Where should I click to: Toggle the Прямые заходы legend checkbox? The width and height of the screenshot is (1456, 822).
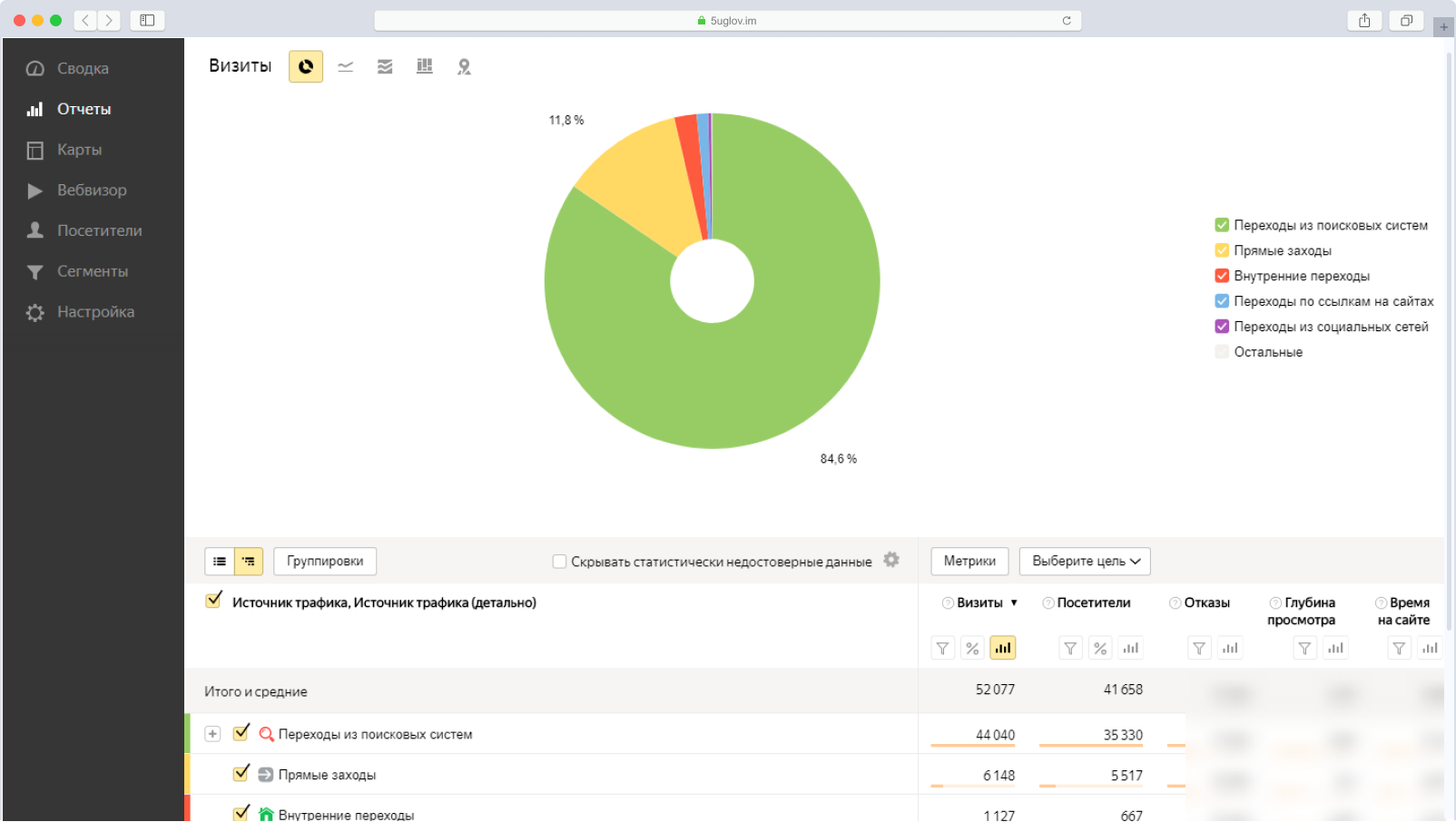tap(1222, 250)
